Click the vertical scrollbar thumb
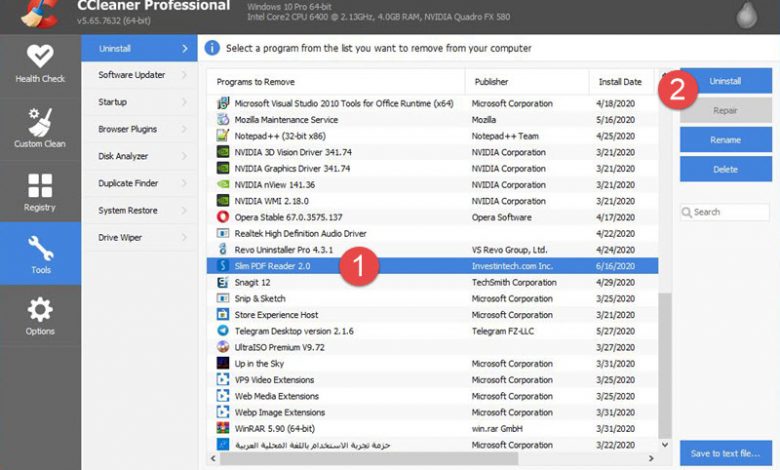 [x=665, y=365]
